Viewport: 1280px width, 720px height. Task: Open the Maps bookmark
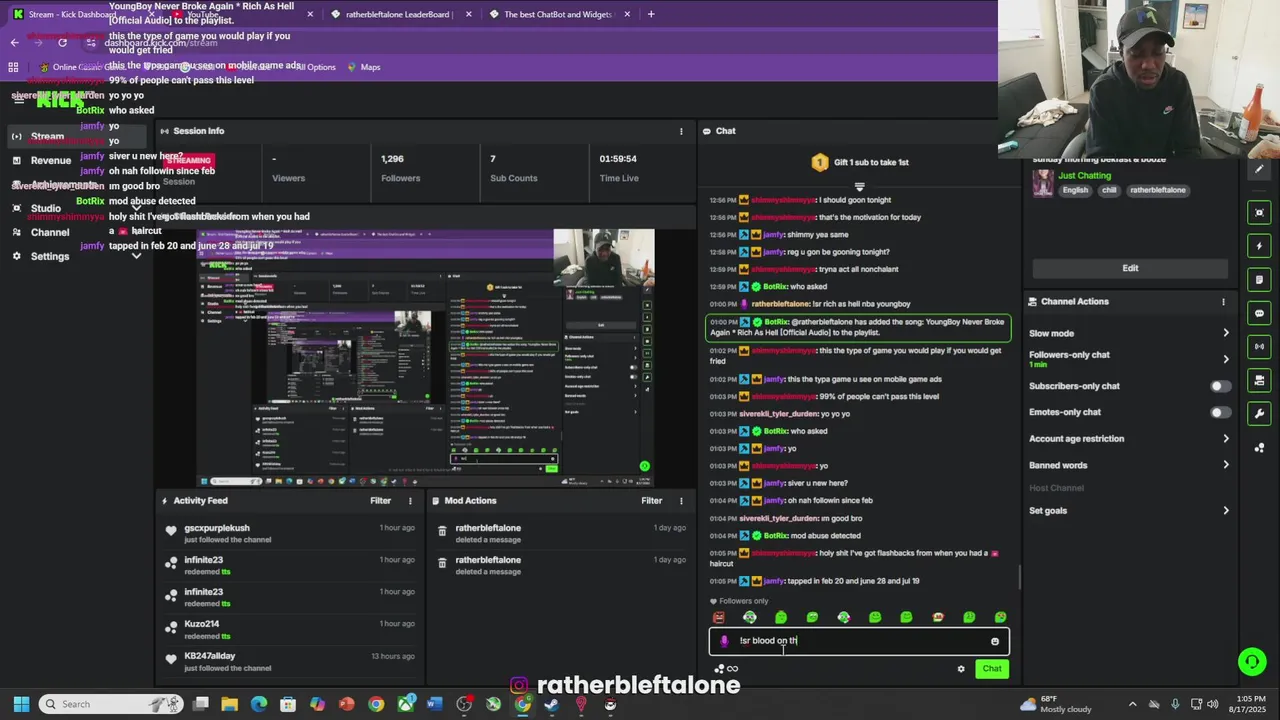point(364,67)
